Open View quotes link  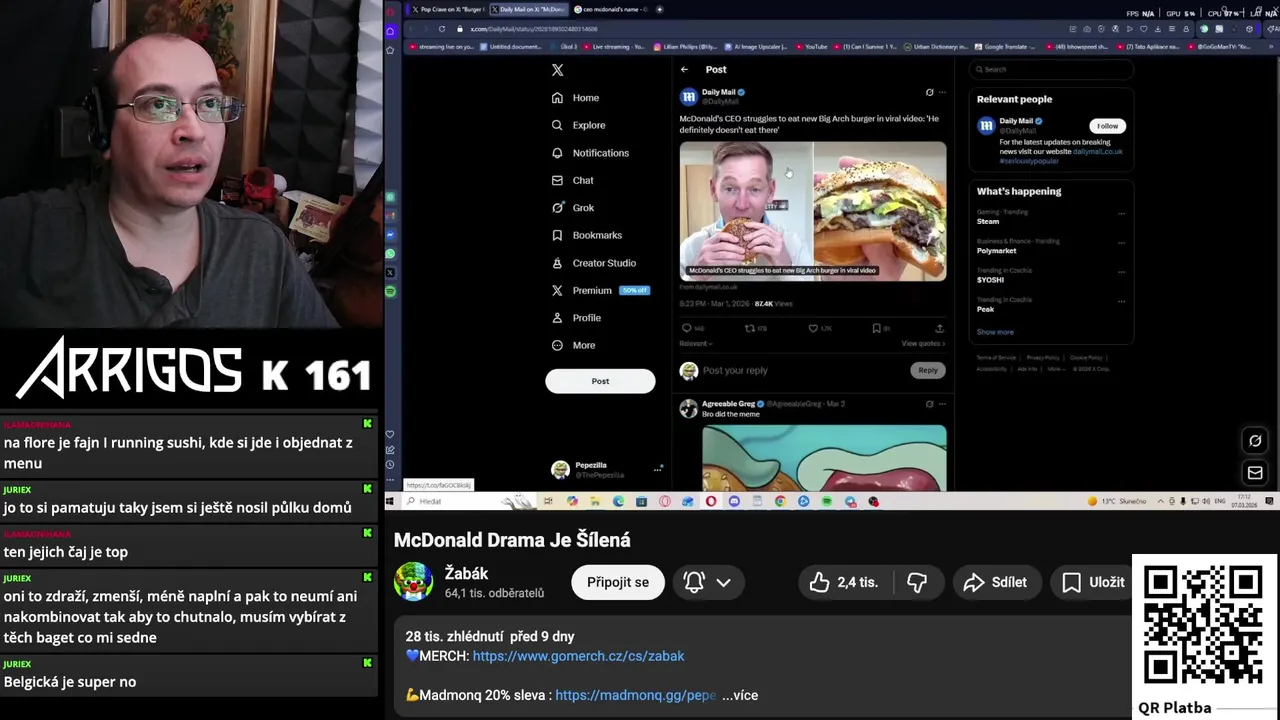click(x=923, y=343)
